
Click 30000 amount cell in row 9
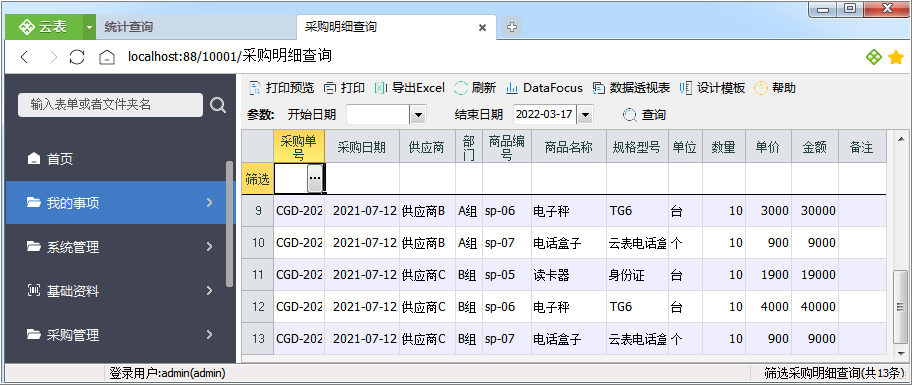pos(815,211)
